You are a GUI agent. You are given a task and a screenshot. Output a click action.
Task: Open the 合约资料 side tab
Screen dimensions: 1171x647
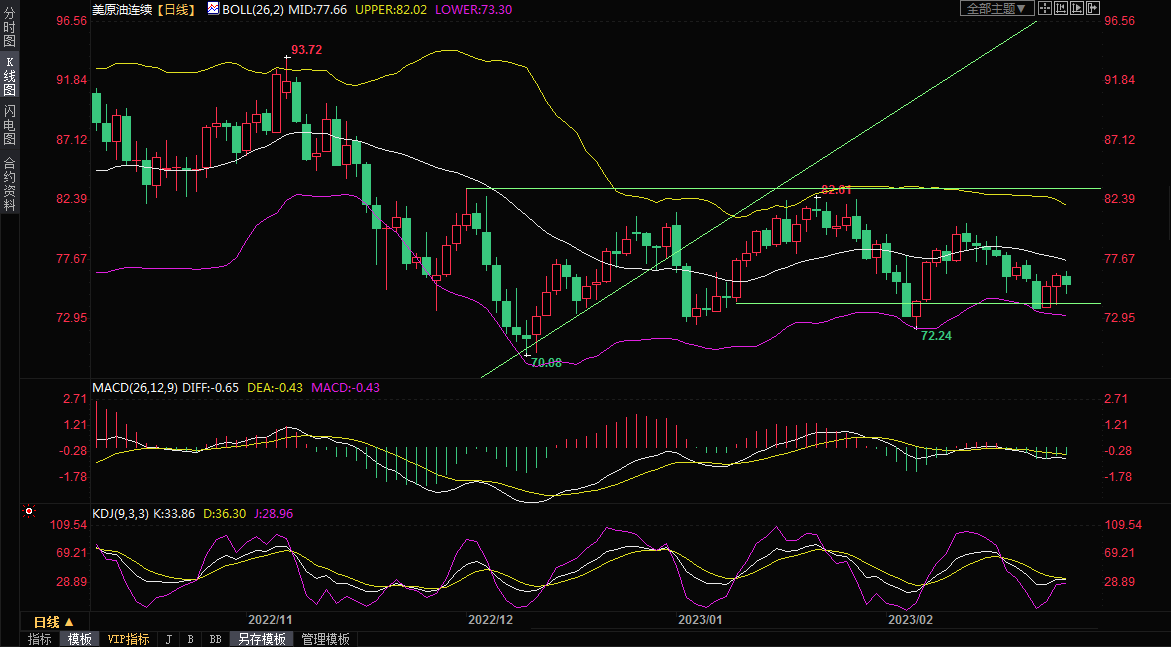coord(9,183)
